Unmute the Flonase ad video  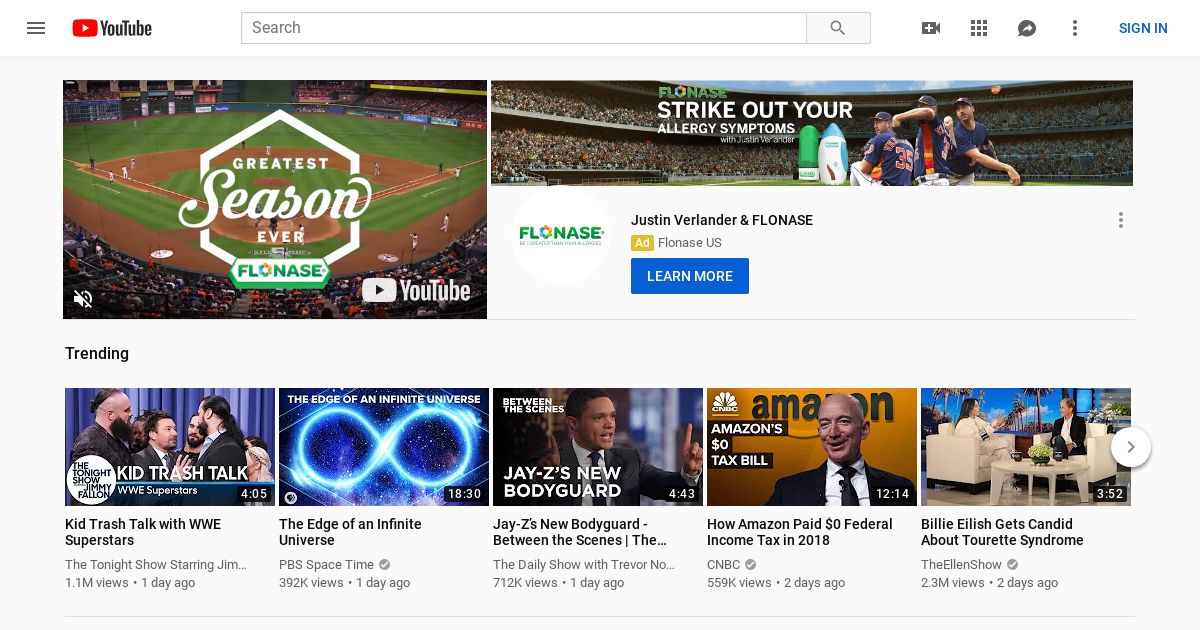click(x=84, y=298)
